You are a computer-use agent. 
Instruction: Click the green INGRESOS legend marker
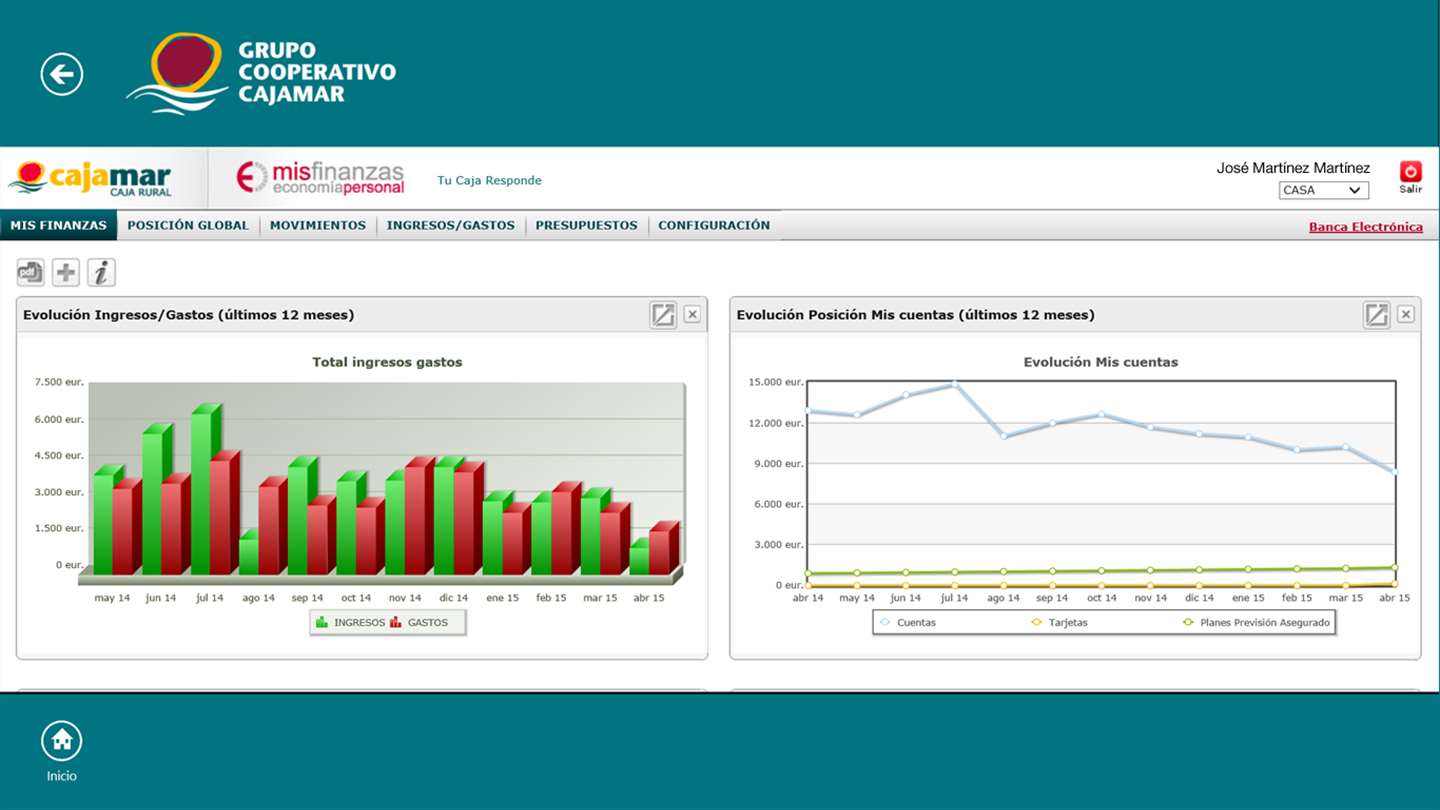click(322, 622)
